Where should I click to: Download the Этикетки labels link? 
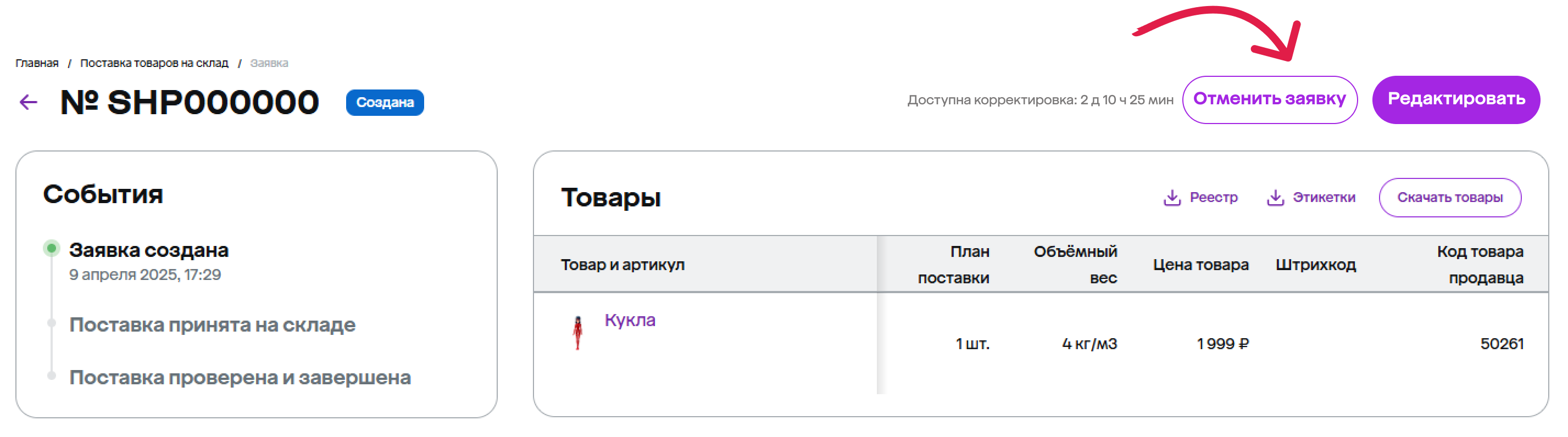click(x=1324, y=198)
